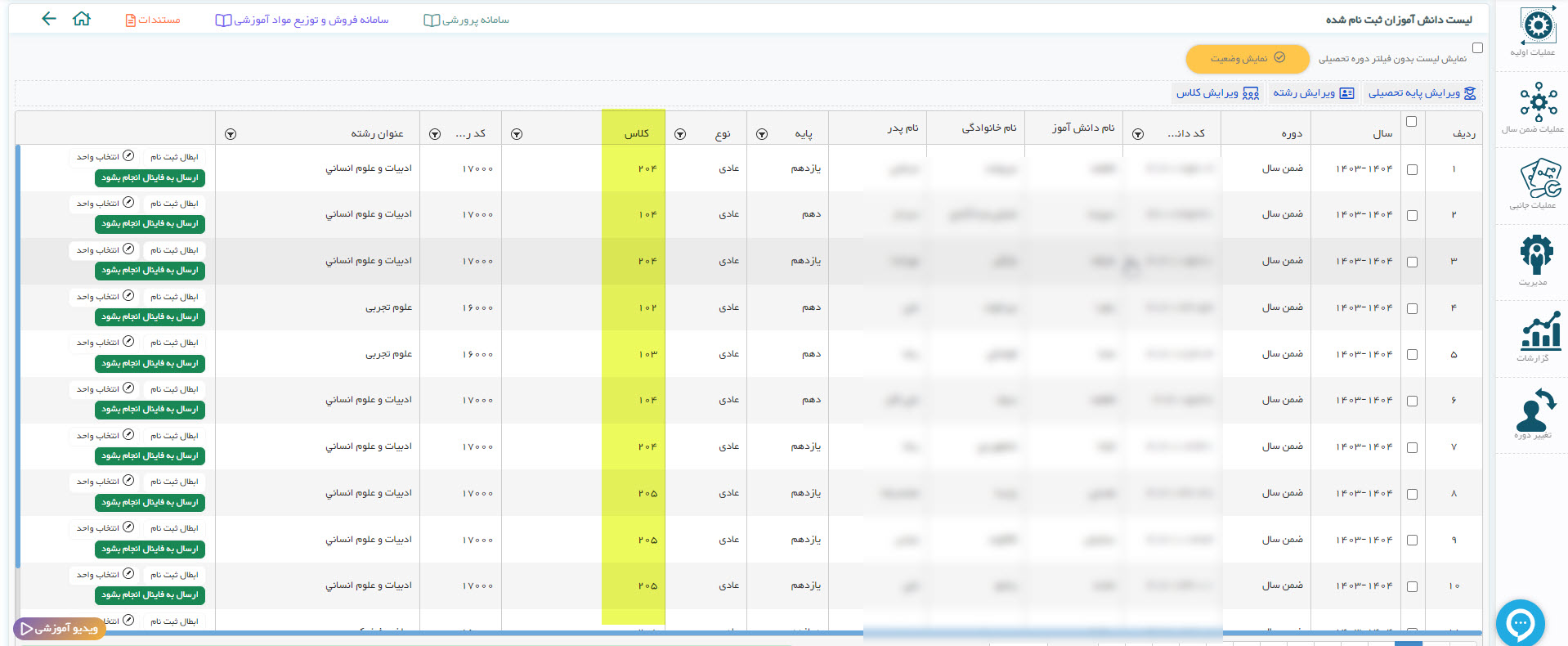Open filter dropdown for نوع column
This screenshot has width=1568, height=646.
[679, 134]
